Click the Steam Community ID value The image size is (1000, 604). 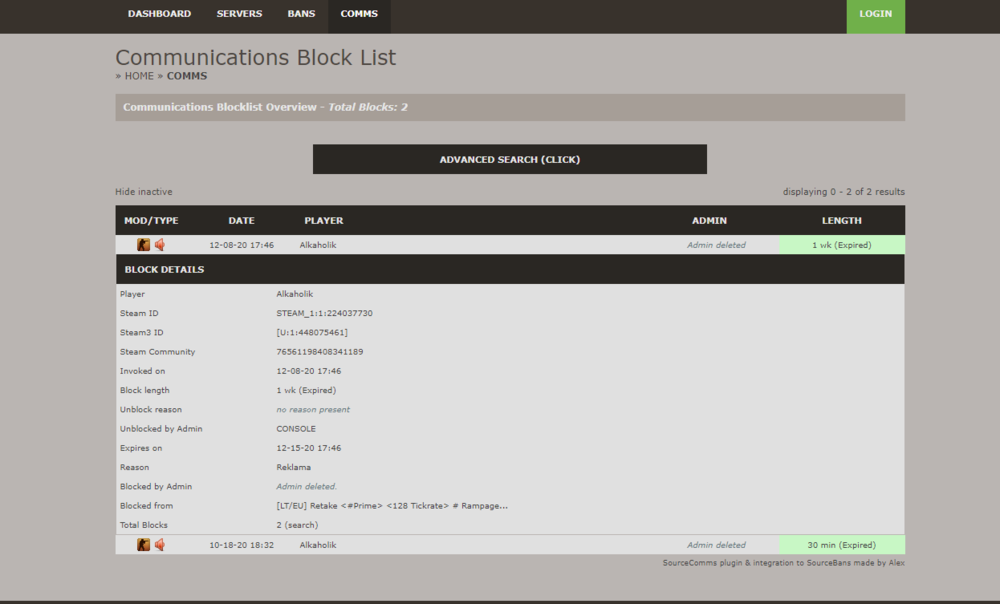point(319,352)
